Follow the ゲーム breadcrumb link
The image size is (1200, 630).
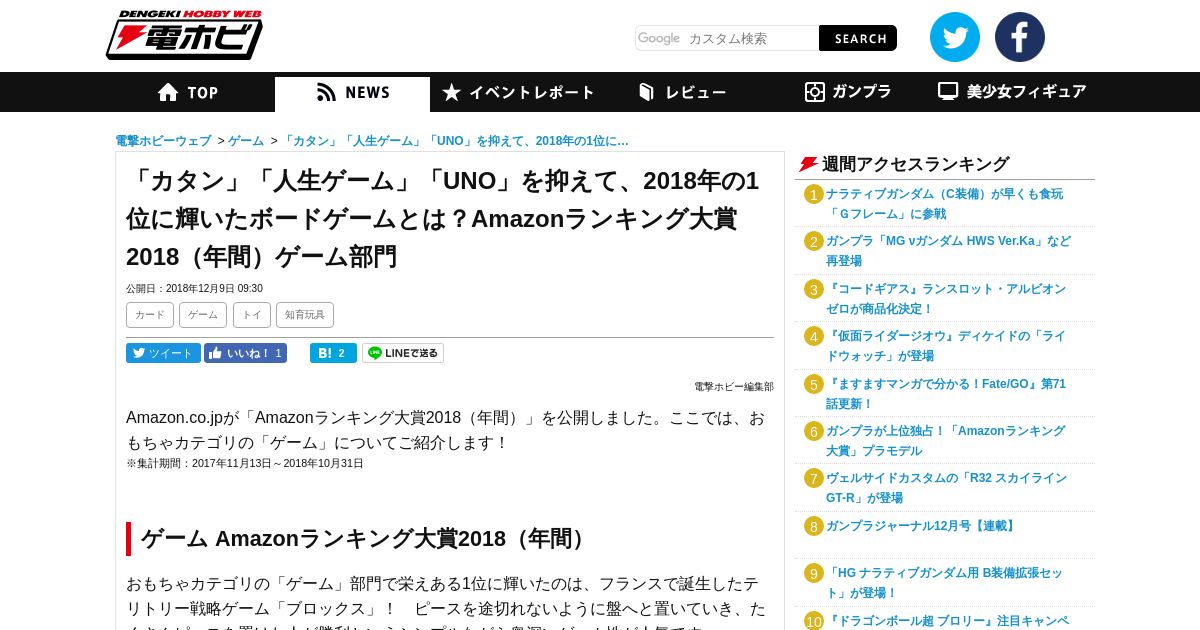246,141
